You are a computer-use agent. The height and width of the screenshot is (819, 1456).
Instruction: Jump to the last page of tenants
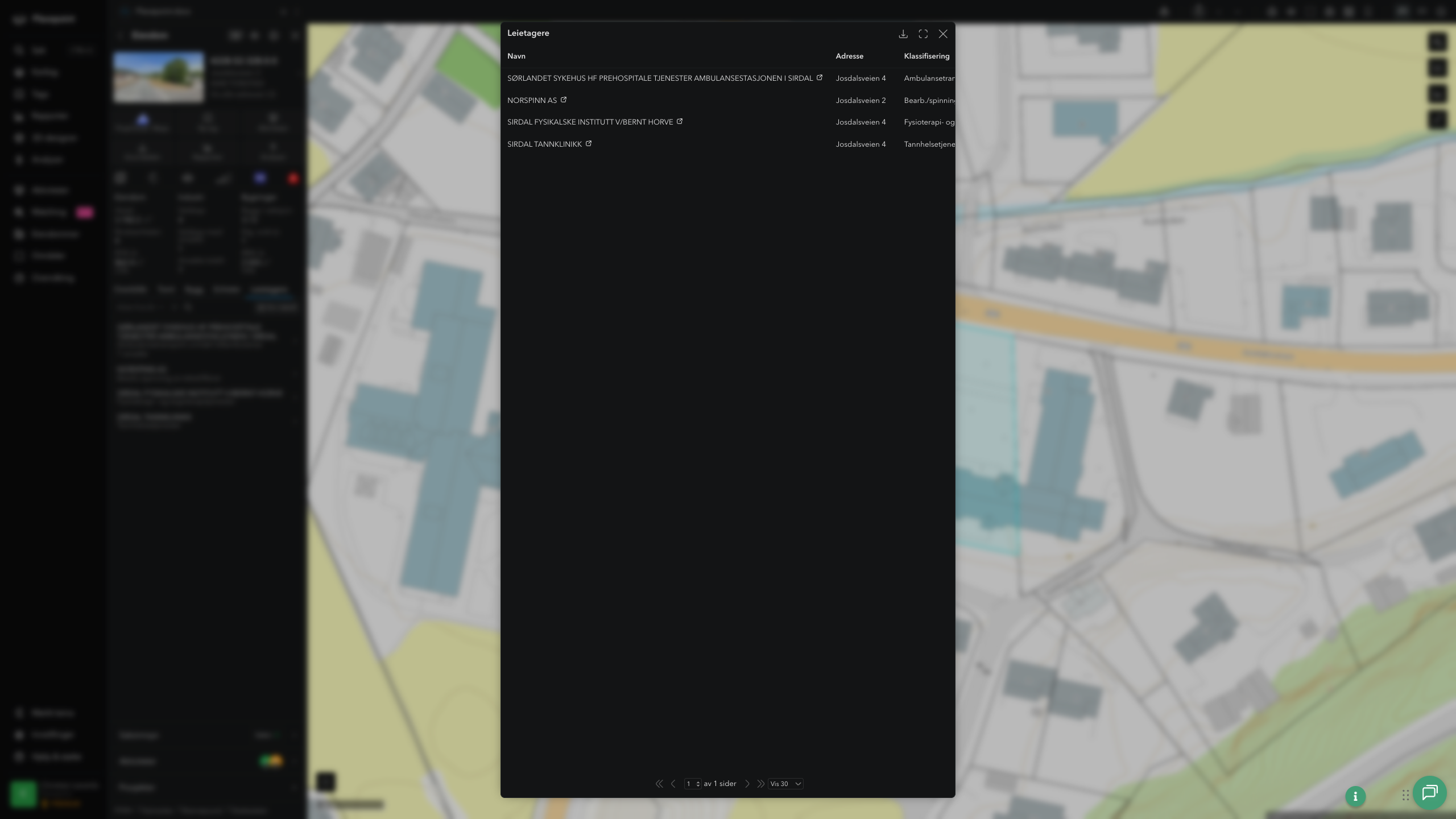pos(760,784)
